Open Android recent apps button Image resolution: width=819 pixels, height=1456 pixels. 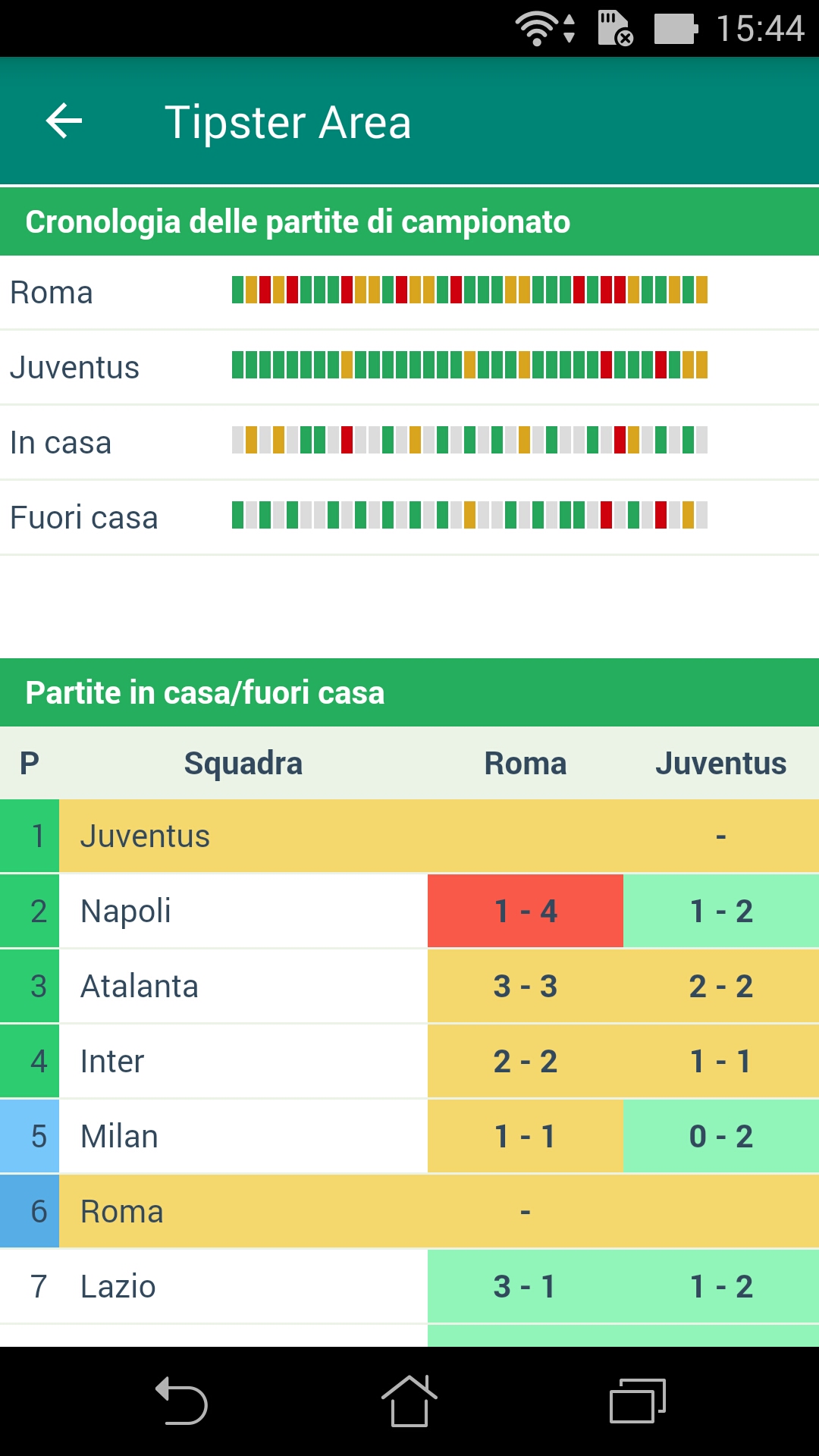[637, 1401]
